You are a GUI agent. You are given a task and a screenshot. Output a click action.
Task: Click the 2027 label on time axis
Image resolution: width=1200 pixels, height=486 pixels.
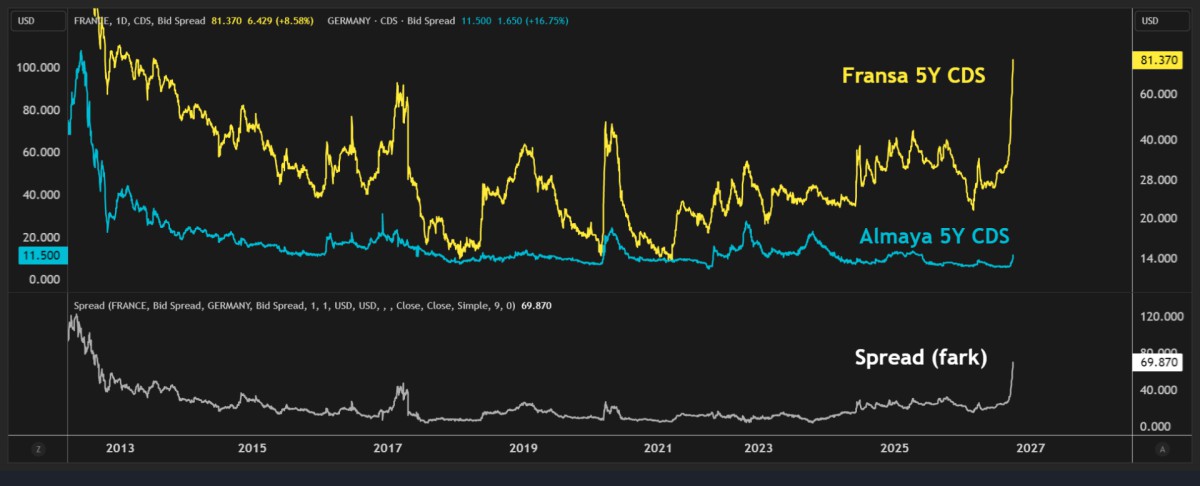(x=1029, y=450)
